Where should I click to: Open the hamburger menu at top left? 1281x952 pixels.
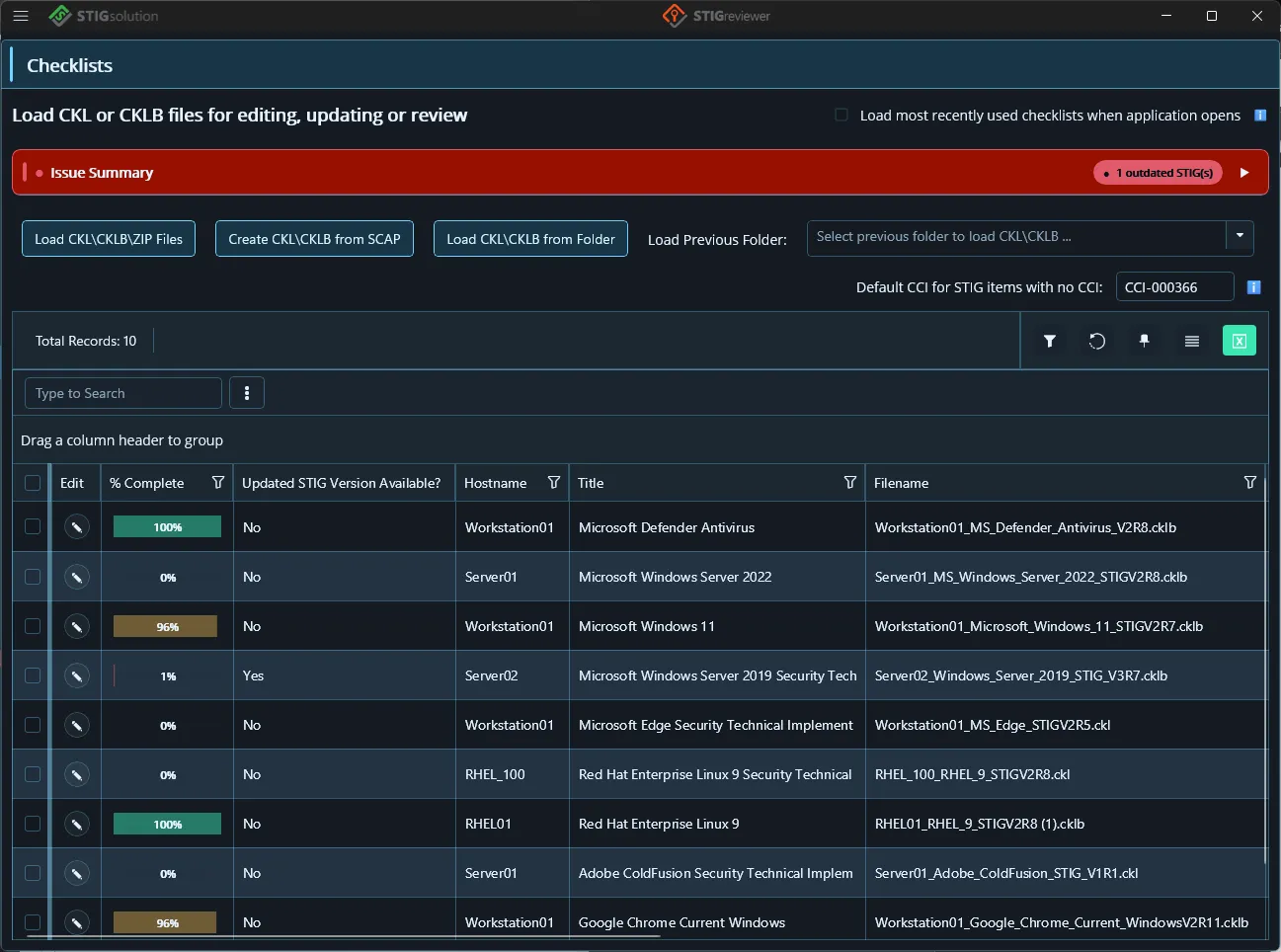[21, 16]
